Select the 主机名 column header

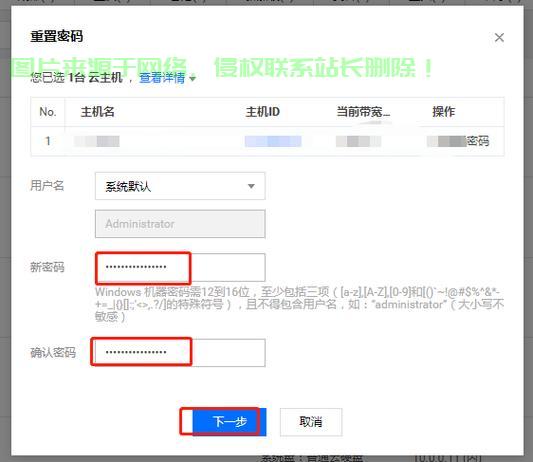[x=98, y=112]
